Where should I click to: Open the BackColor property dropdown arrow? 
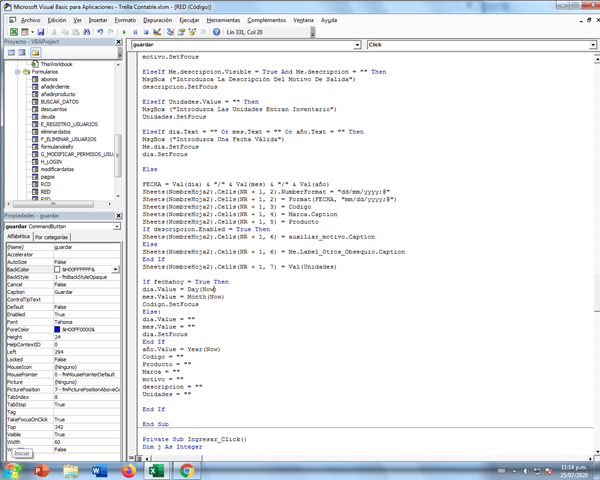[x=115, y=270]
